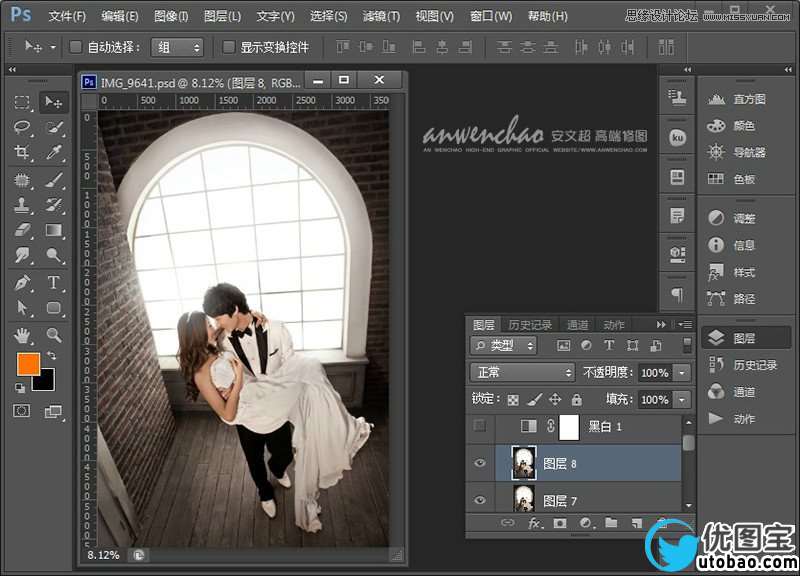Open the 类型 layer filter dropdown
This screenshot has width=800, height=576.
click(504, 346)
